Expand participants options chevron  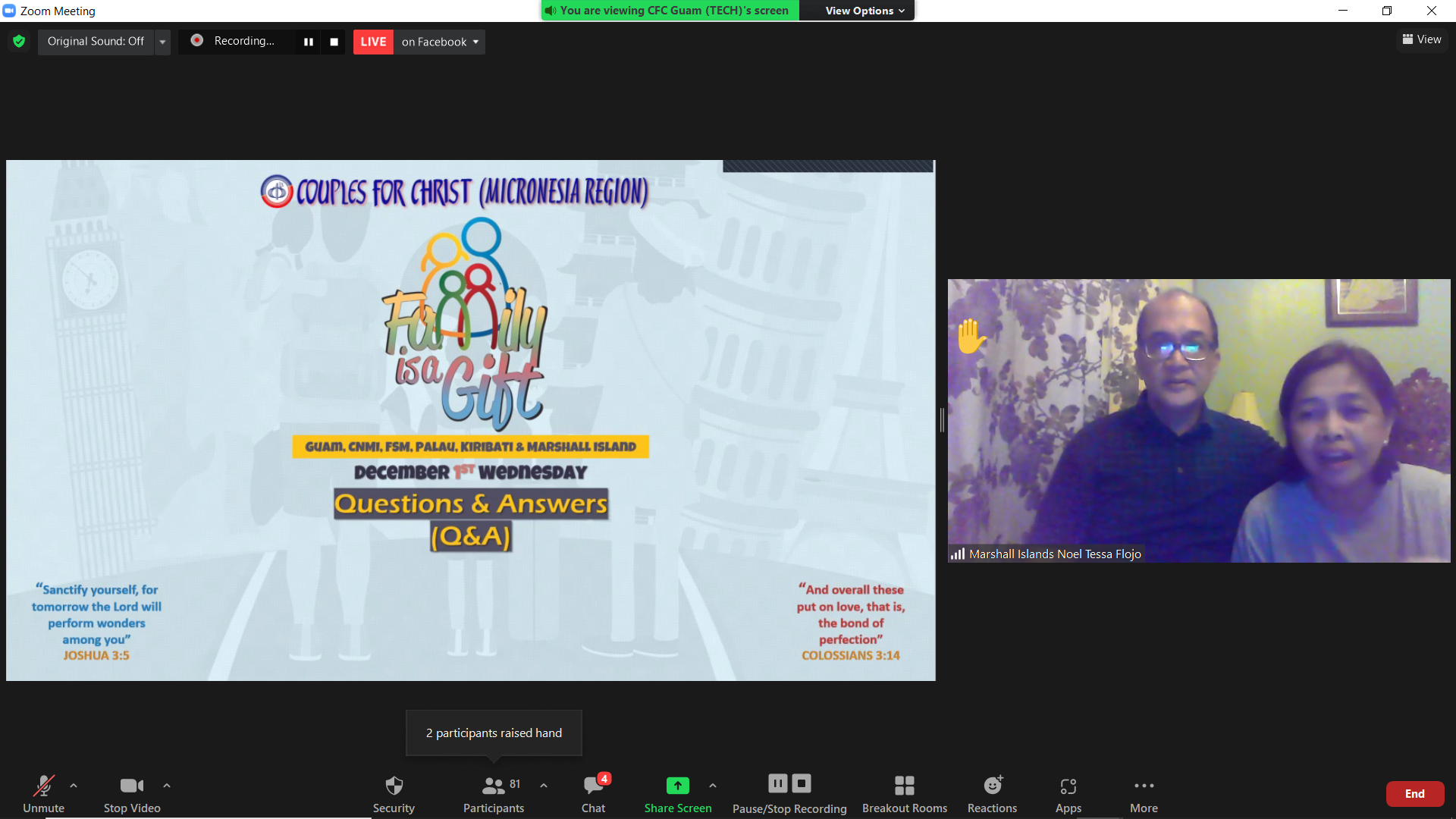click(x=544, y=786)
